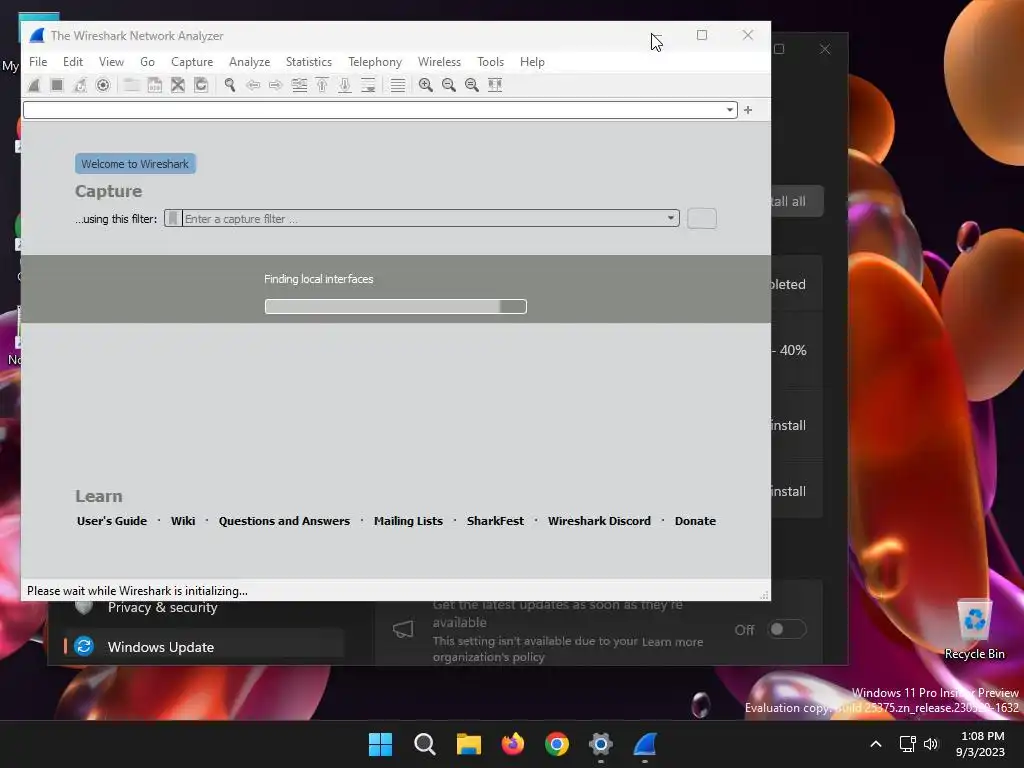The image size is (1024, 768).
Task: Open the Wireshark Discord link
Action: [599, 521]
